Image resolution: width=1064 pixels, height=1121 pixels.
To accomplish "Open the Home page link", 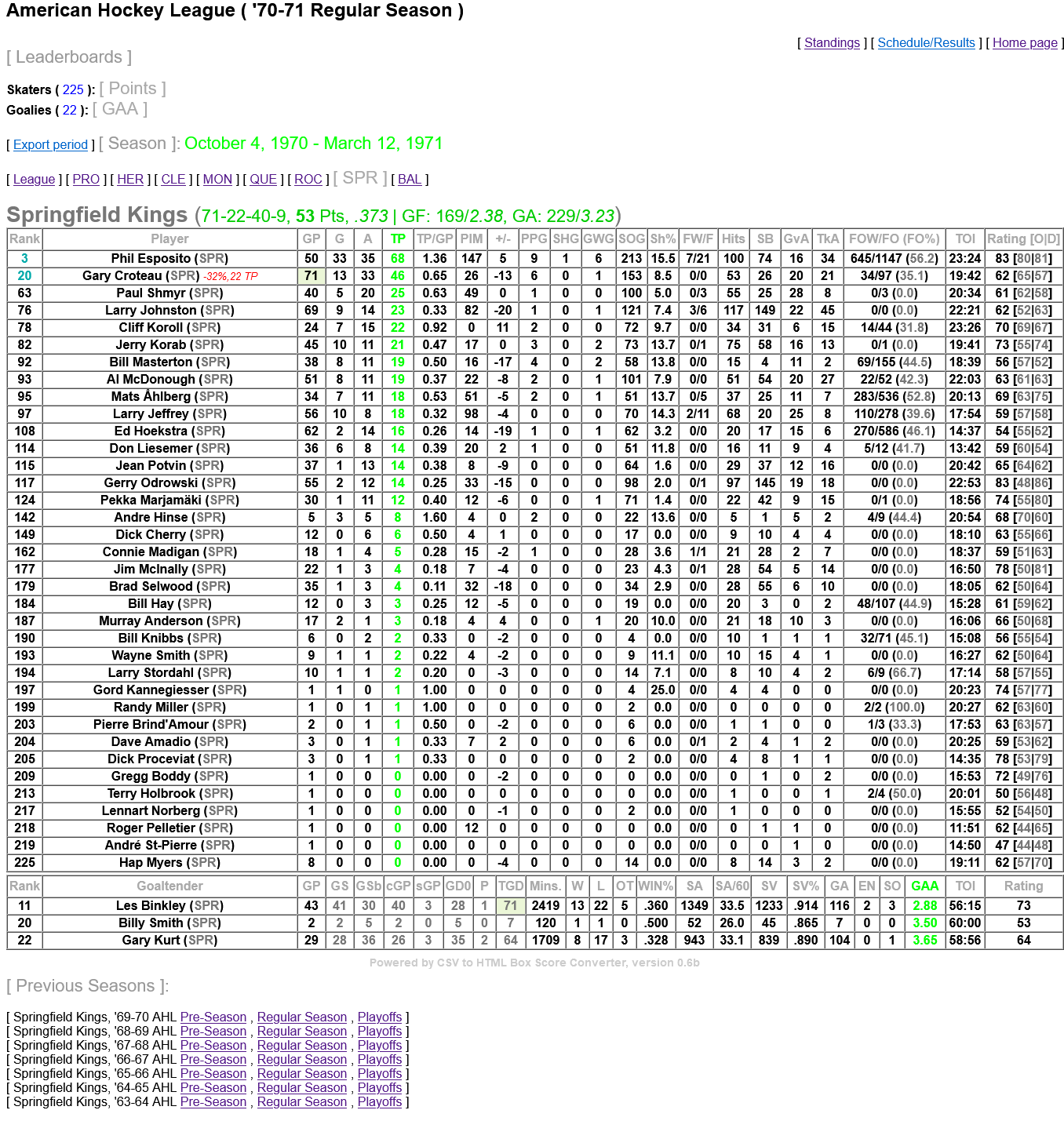I will pyautogui.click(x=1025, y=43).
